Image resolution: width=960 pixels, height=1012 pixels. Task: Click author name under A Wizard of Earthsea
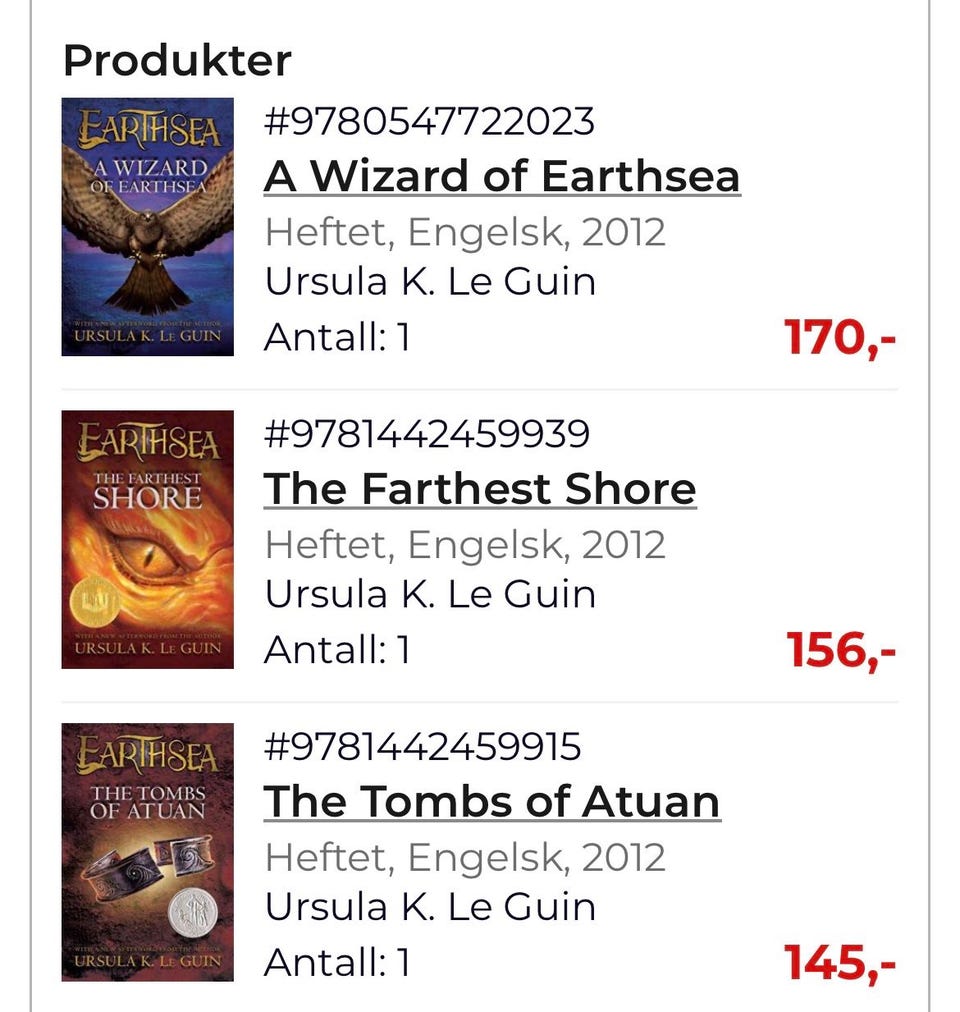430,282
